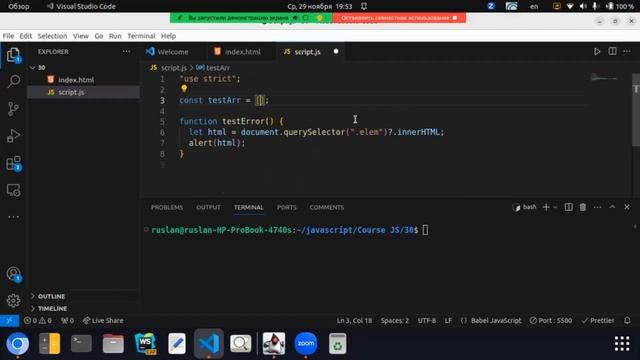Open the Search view in activity bar
Viewport: 640px width, 360px height.
coord(13,81)
